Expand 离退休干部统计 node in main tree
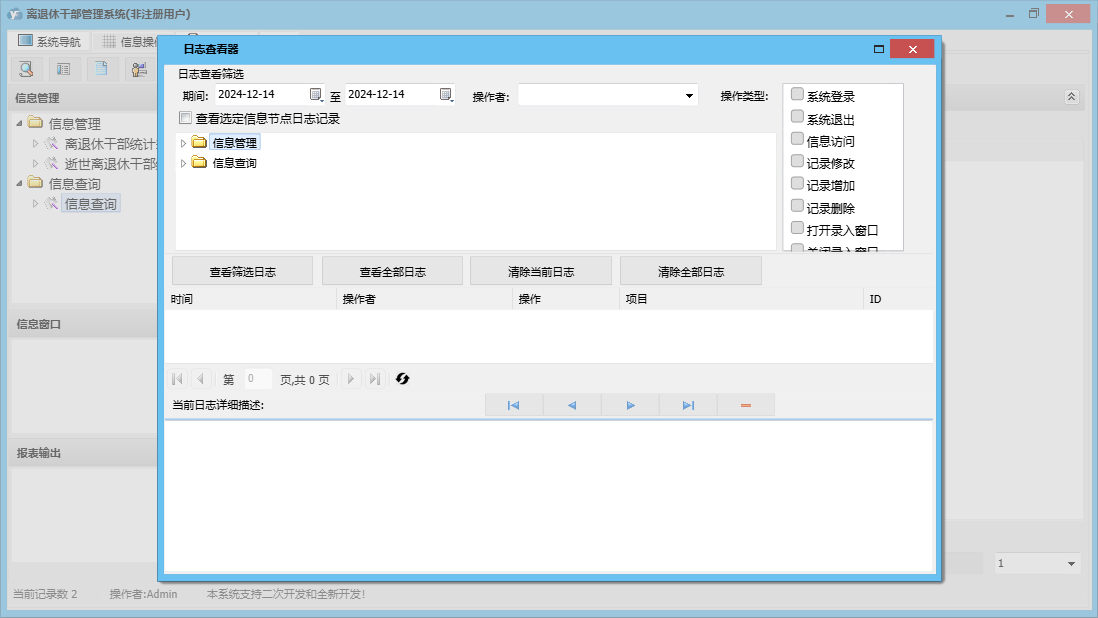 coord(35,143)
